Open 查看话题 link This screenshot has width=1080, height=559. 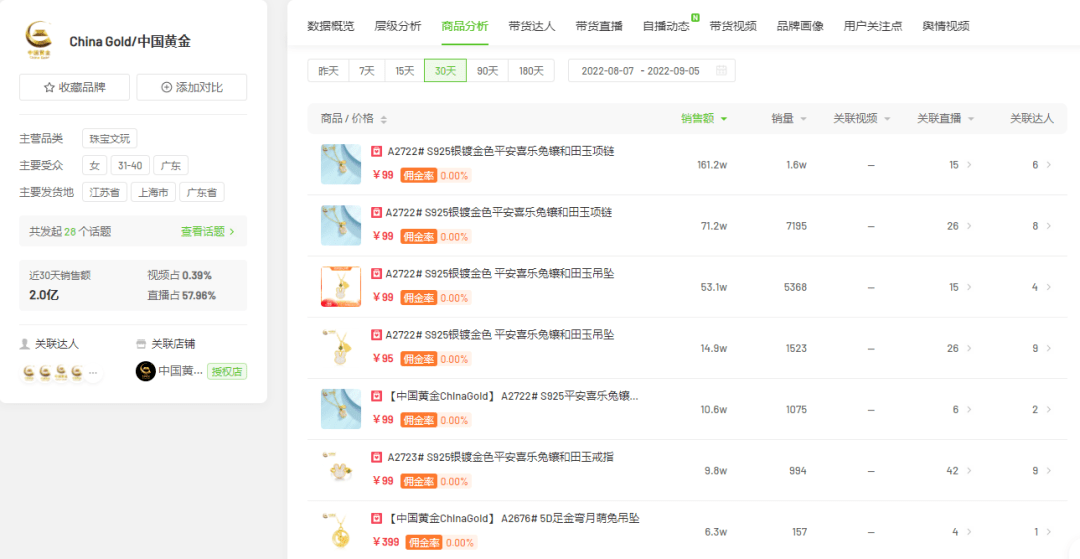[x=208, y=232]
